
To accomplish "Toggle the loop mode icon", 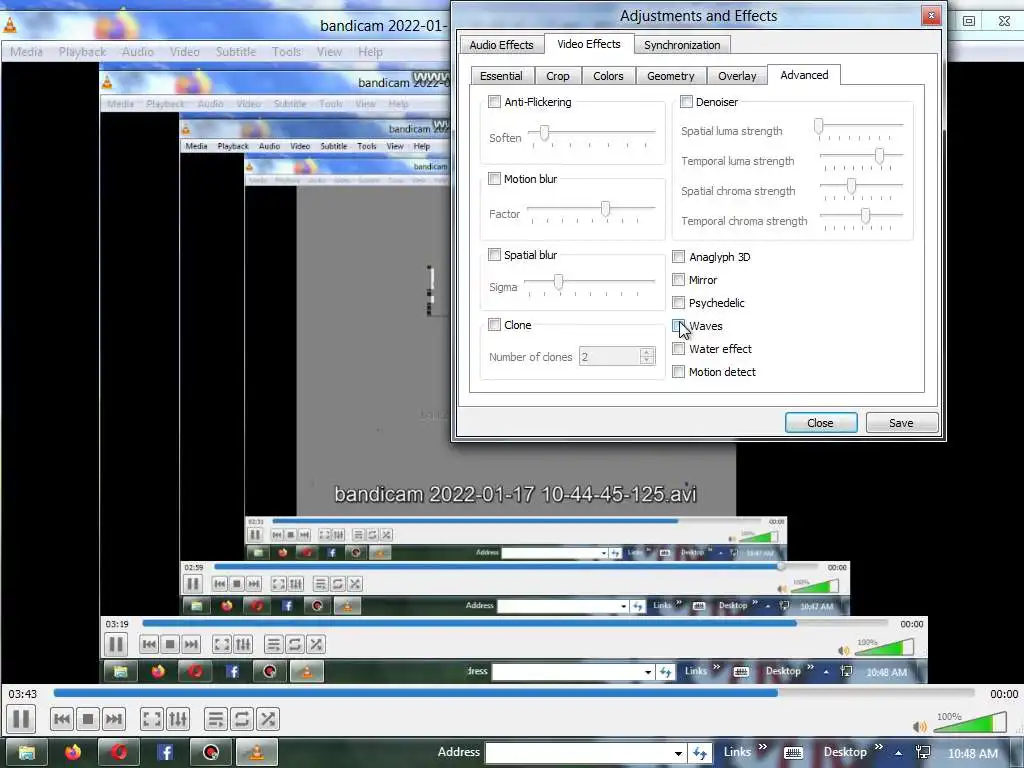I will [x=242, y=720].
